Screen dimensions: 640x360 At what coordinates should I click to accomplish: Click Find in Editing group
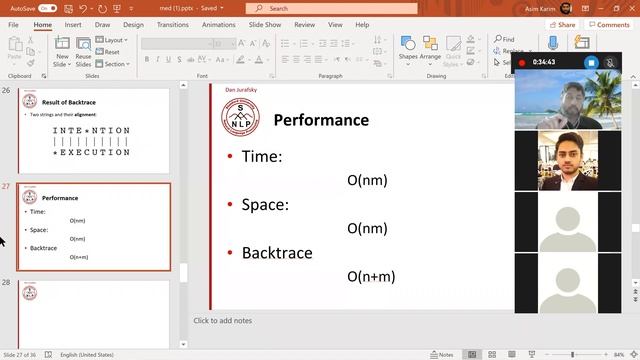point(504,39)
